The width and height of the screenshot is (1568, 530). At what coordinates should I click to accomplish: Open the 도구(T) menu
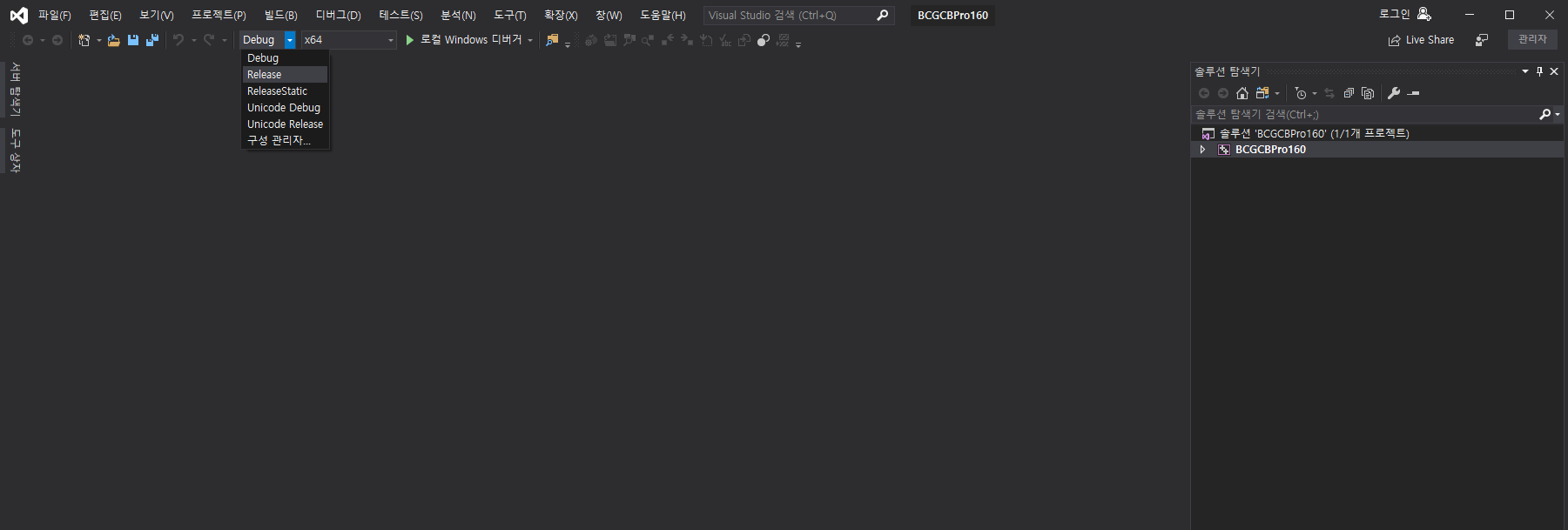pyautogui.click(x=510, y=16)
